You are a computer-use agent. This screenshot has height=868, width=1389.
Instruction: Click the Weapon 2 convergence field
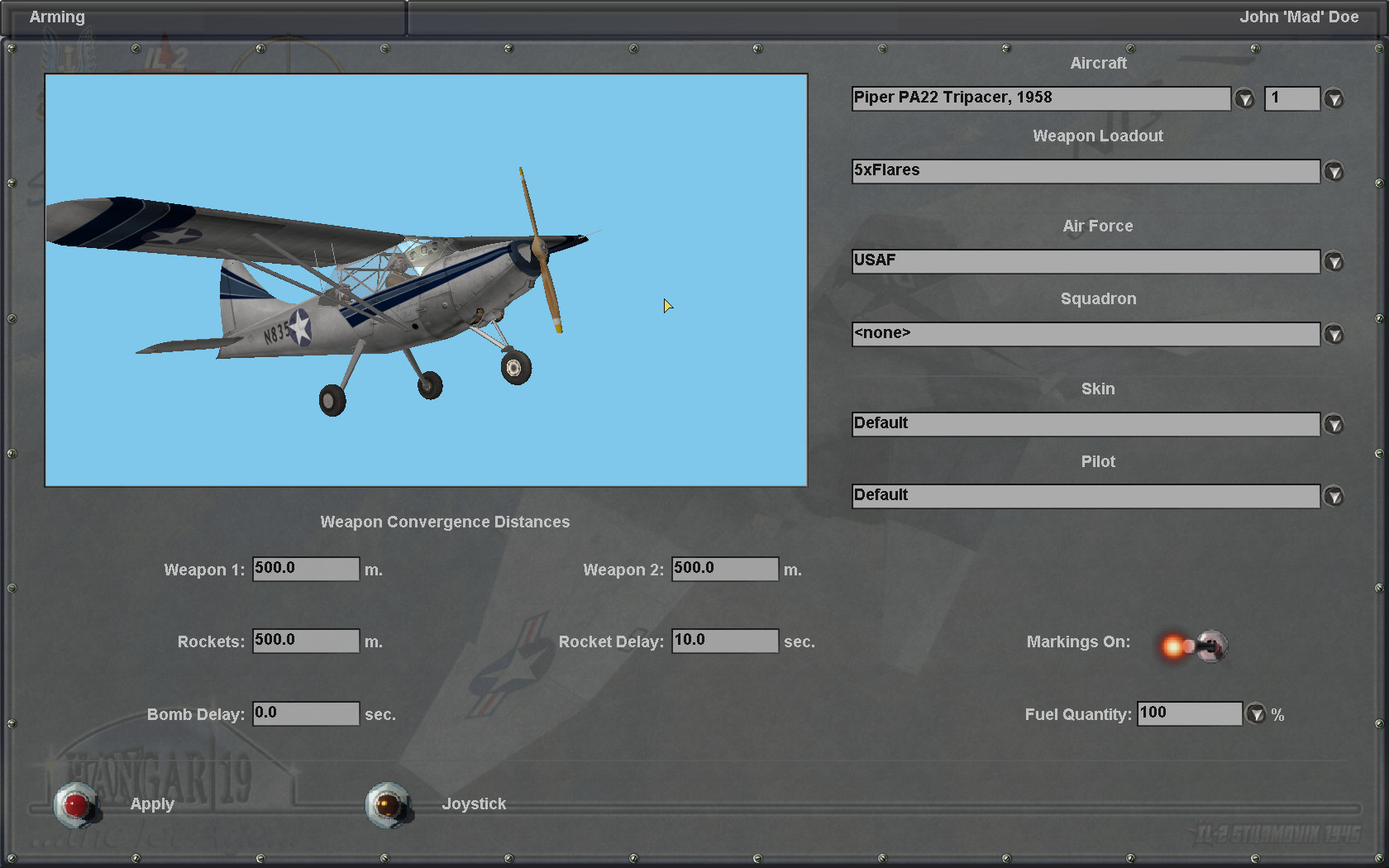pos(725,569)
